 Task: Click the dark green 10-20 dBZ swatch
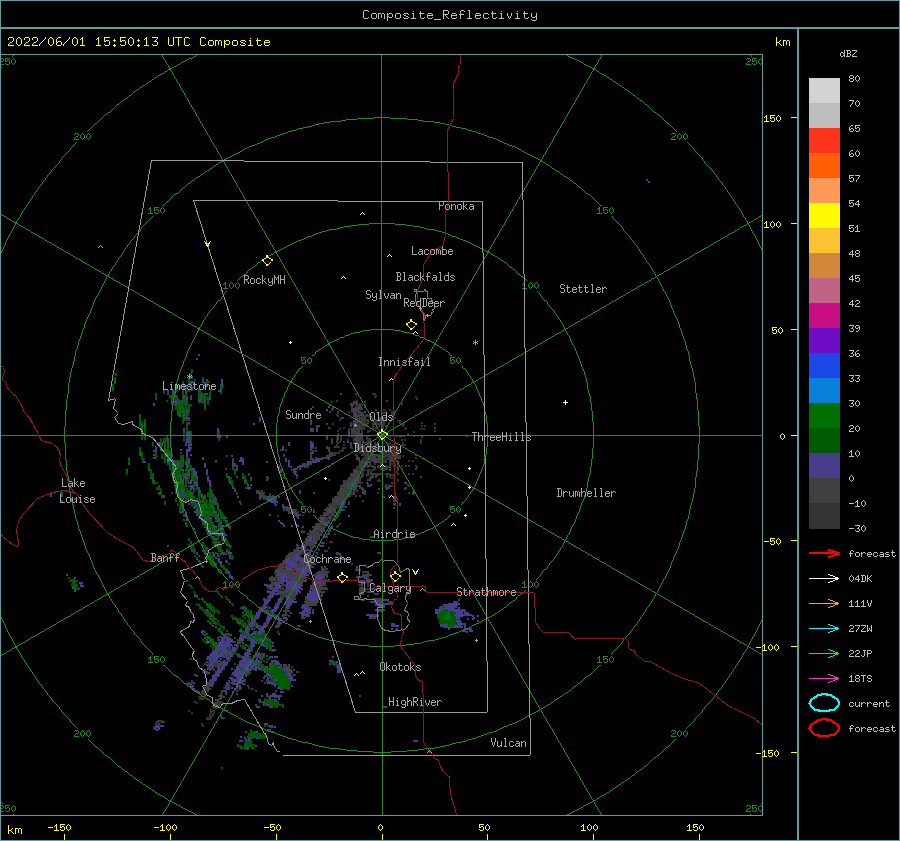coord(824,441)
